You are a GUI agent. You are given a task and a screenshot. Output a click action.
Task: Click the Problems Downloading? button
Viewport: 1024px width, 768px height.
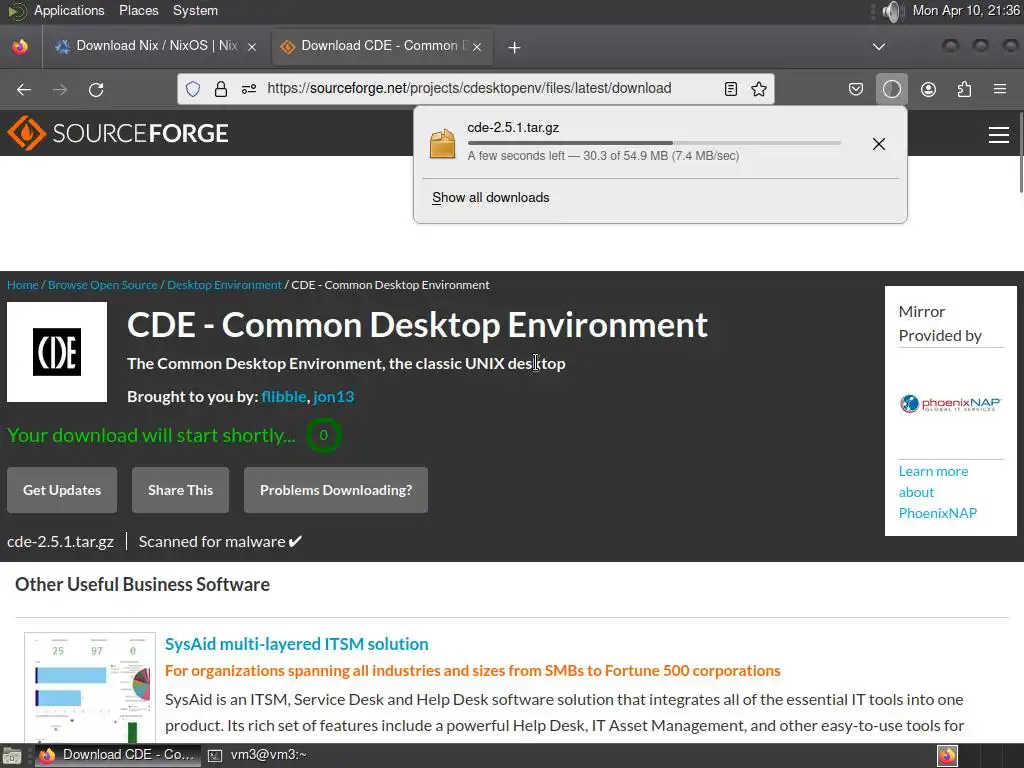click(x=336, y=490)
